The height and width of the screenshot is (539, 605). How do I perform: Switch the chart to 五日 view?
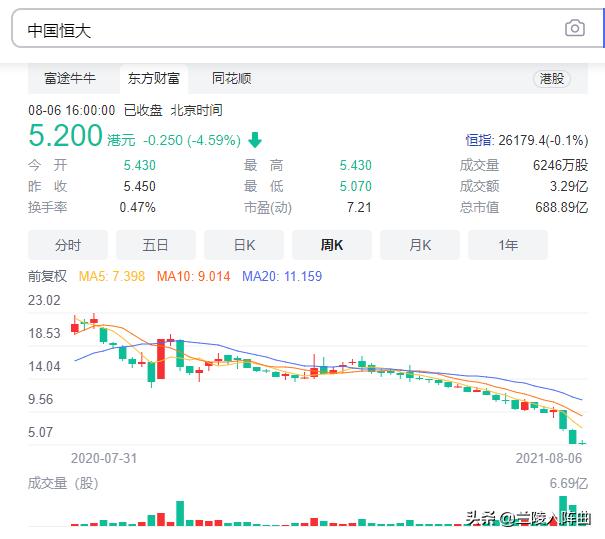click(x=156, y=245)
